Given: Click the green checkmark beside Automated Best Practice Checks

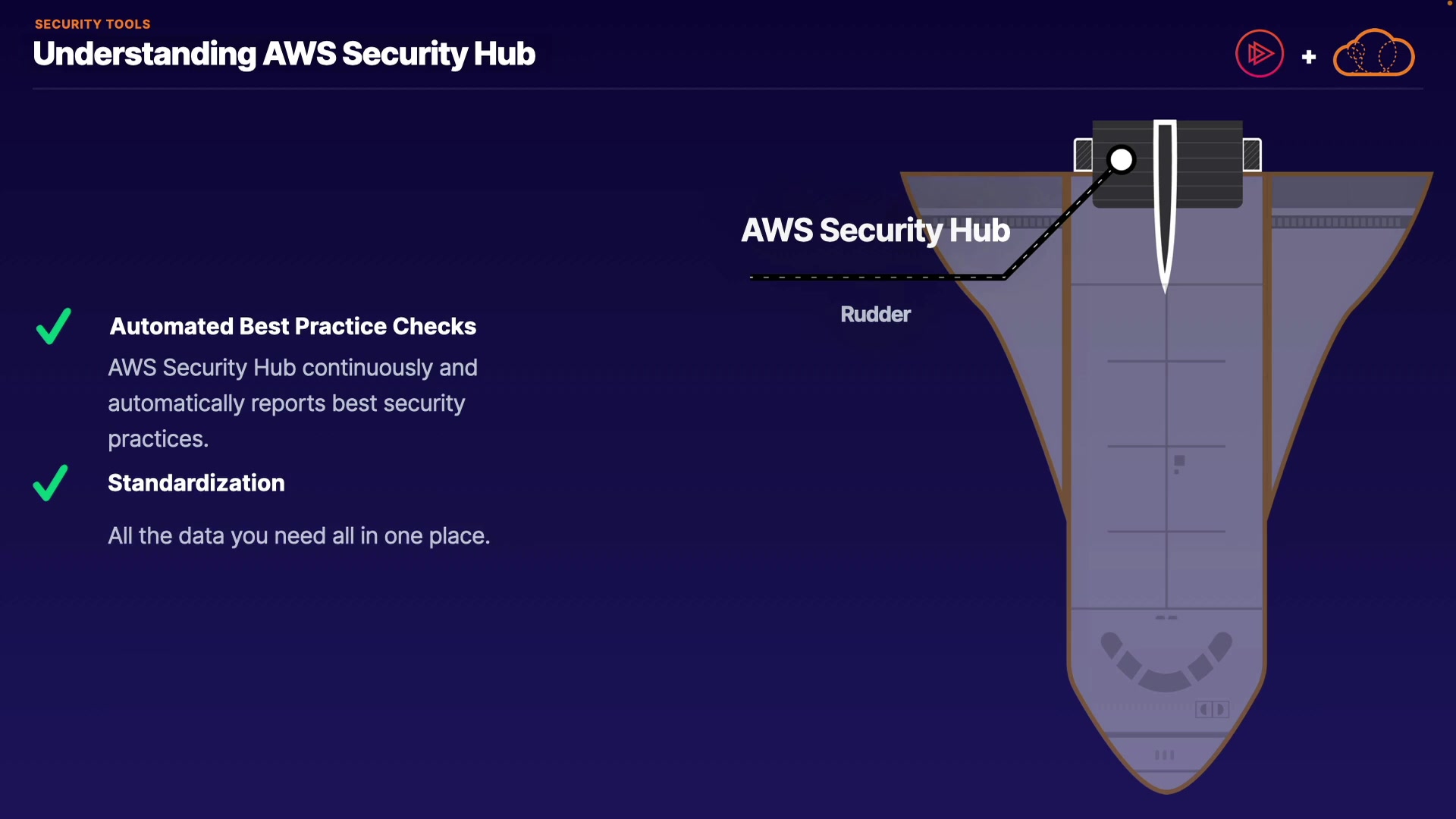Looking at the screenshot, I should [x=54, y=327].
